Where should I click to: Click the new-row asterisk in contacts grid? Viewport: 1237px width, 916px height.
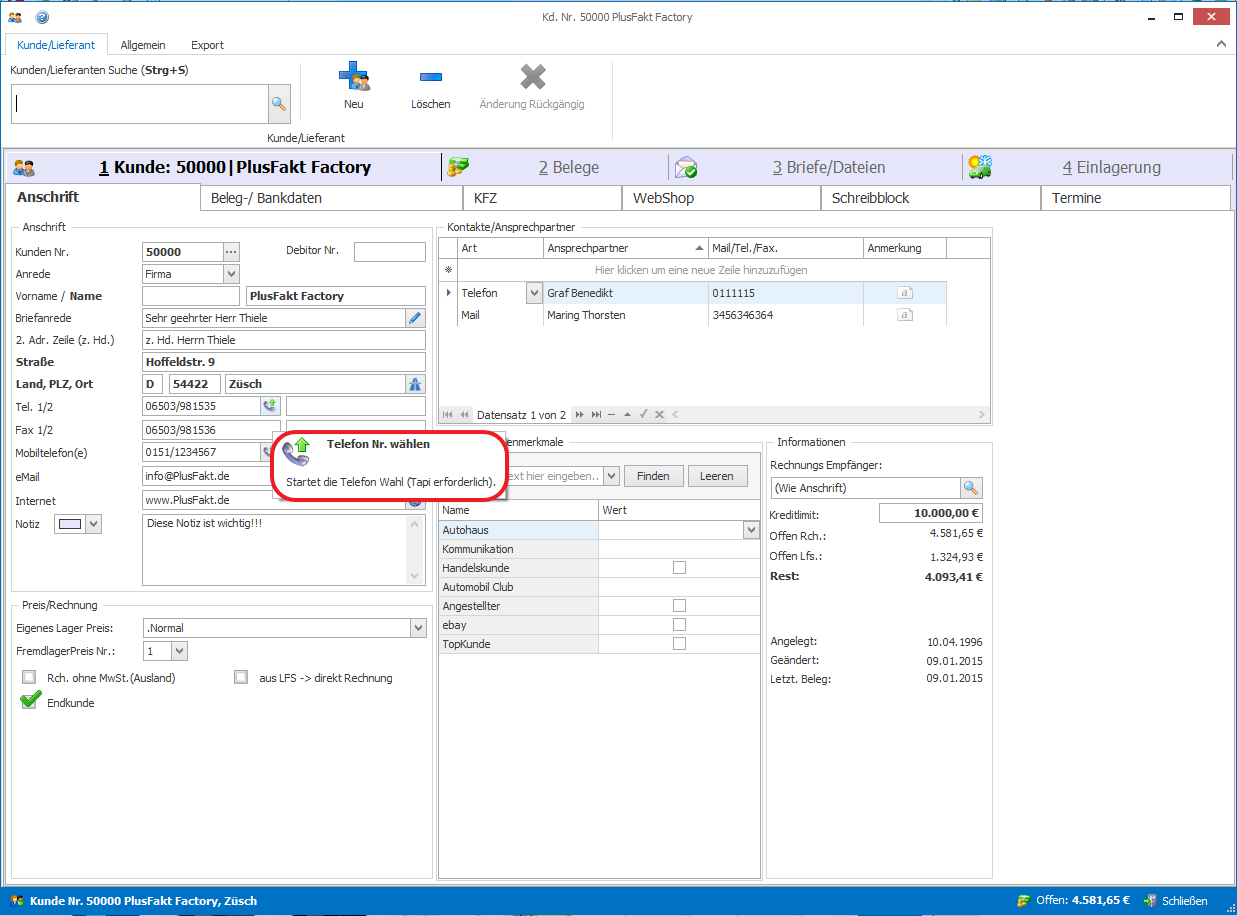tap(448, 270)
